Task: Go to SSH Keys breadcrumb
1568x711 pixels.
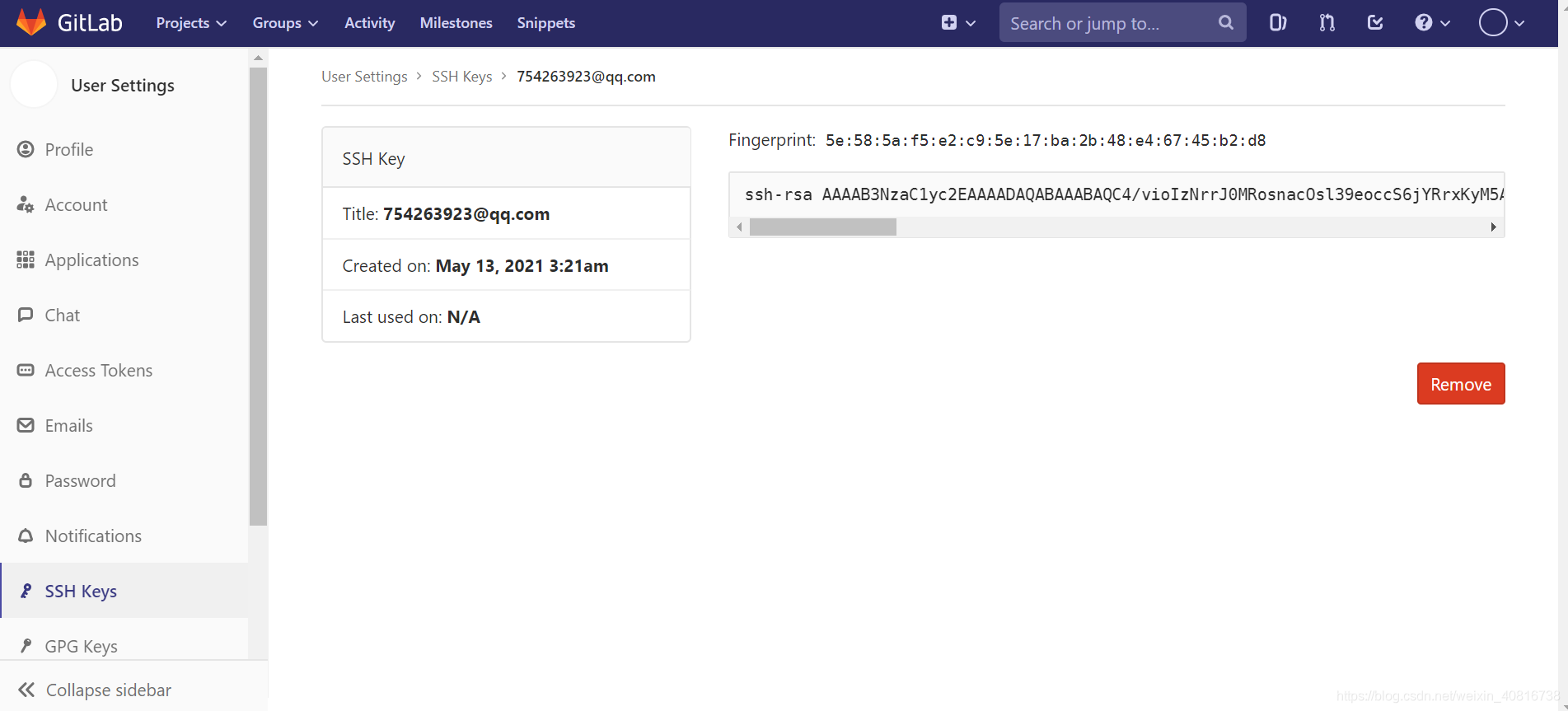Action: point(461,76)
